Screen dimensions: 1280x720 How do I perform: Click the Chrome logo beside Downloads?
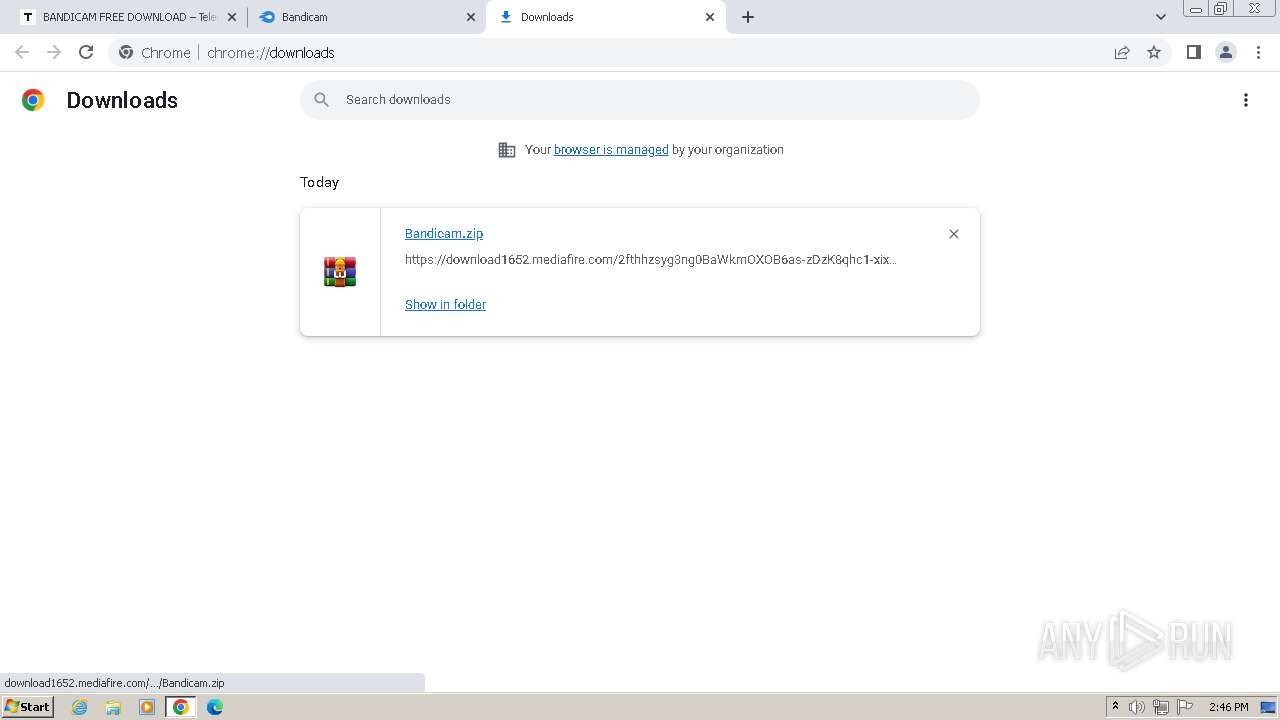coord(33,100)
